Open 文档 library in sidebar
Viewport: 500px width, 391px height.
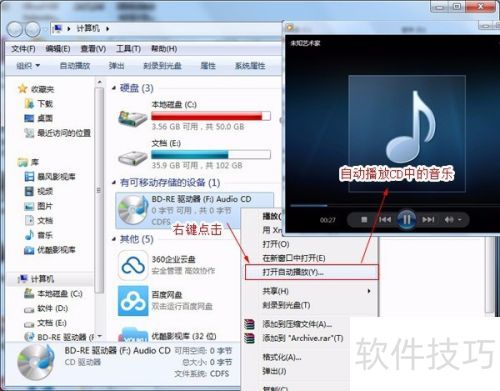39,220
